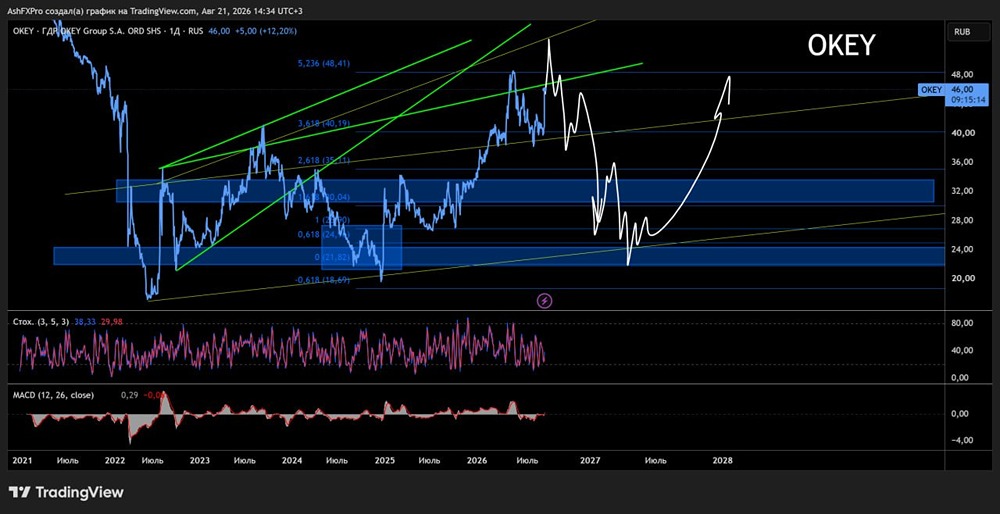Click the MACD (12, 26, close) indicator label

pos(54,395)
